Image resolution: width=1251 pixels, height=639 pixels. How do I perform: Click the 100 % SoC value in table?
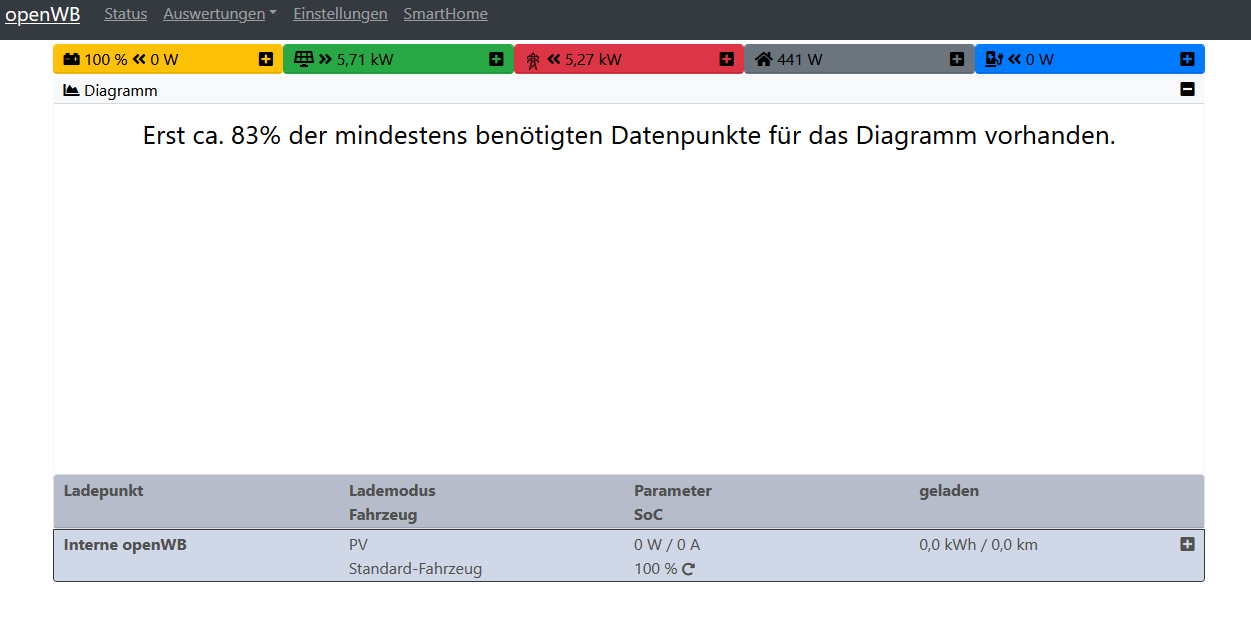click(x=655, y=569)
